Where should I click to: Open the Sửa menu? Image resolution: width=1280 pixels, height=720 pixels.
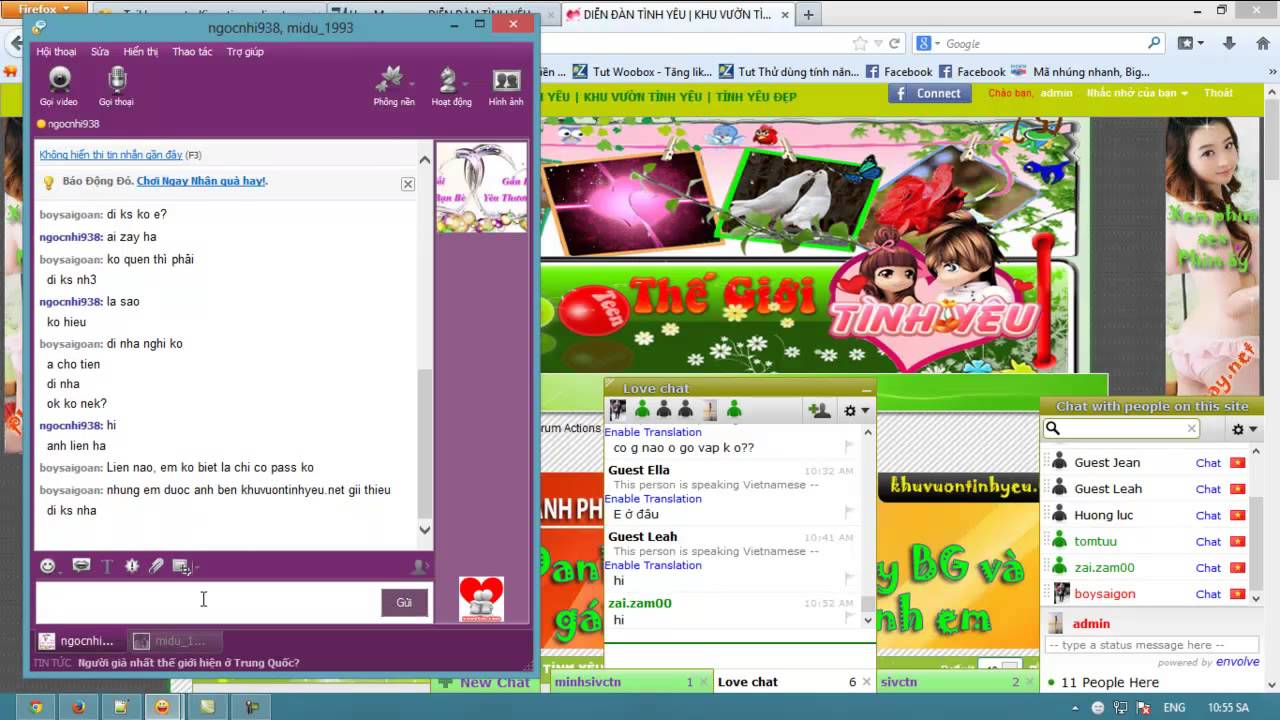pos(100,51)
